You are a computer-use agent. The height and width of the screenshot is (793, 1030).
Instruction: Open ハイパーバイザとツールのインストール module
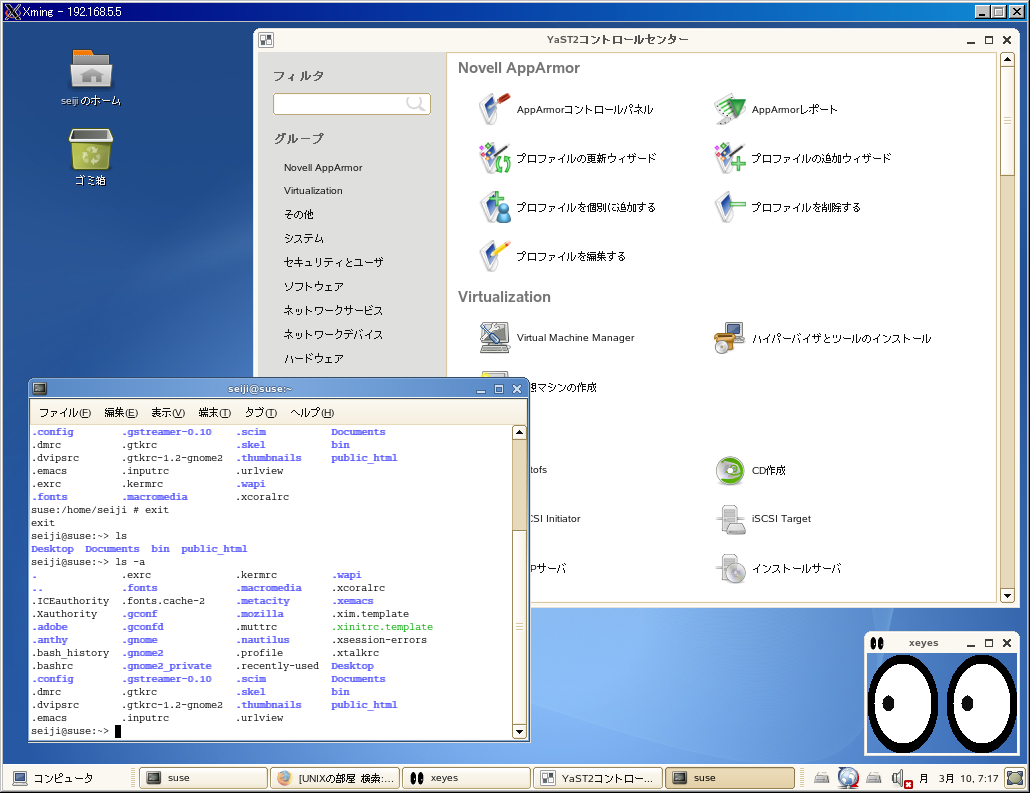822,338
